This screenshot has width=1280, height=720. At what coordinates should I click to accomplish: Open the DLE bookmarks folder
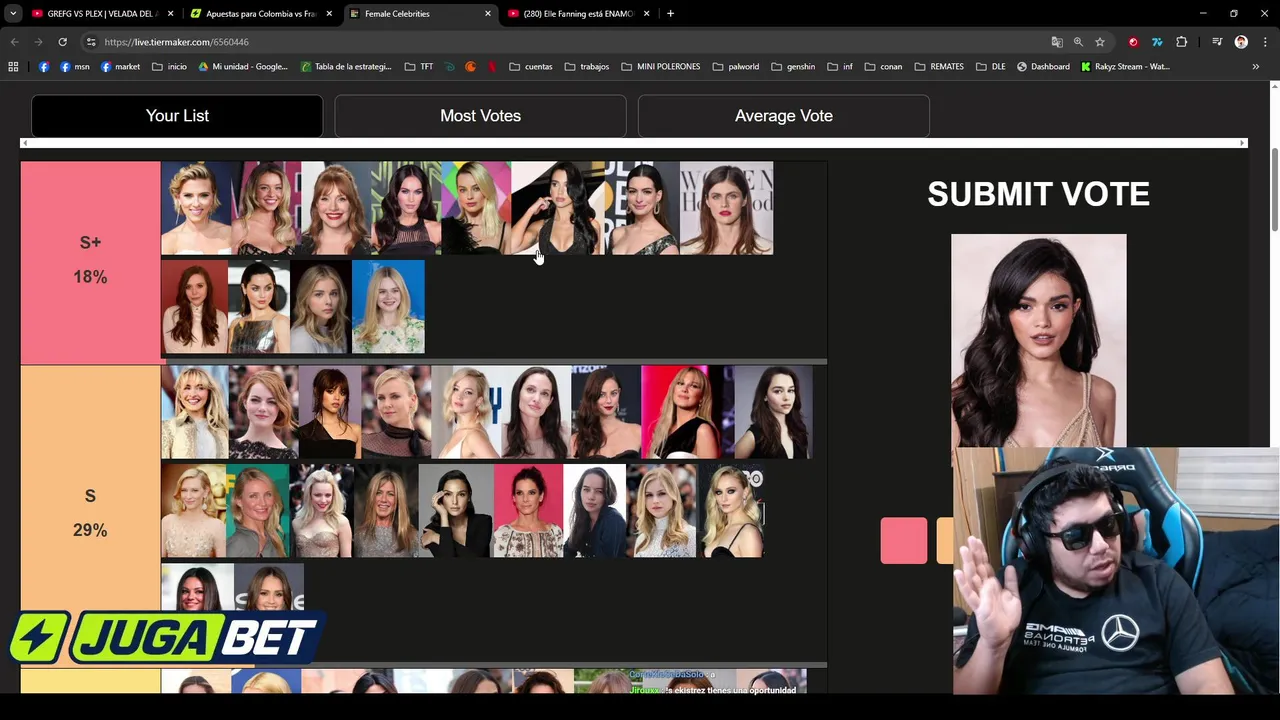pyautogui.click(x=991, y=67)
